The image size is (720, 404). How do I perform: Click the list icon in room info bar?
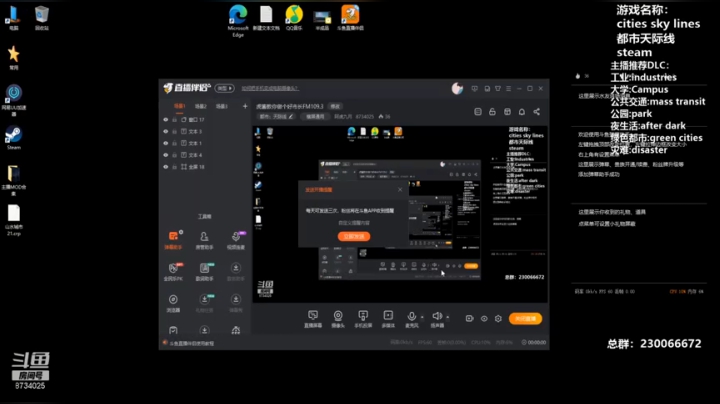tap(478, 112)
